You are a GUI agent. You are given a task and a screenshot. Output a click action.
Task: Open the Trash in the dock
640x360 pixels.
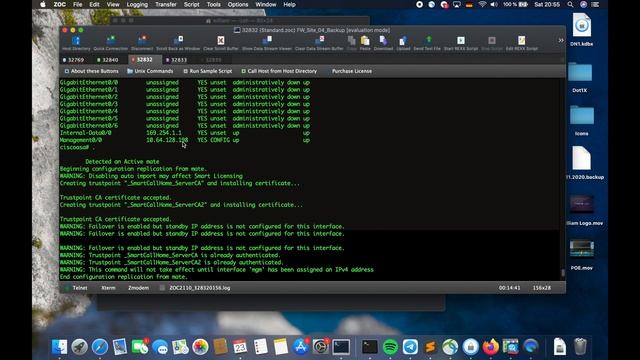point(580,347)
